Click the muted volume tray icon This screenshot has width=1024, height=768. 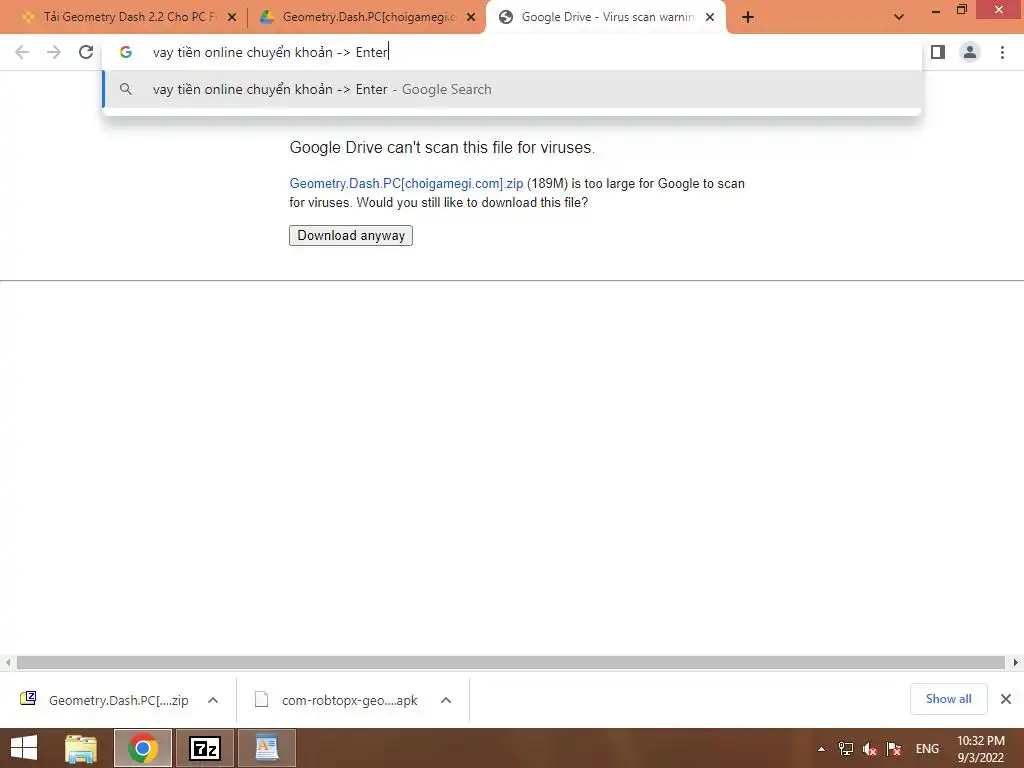tap(869, 749)
